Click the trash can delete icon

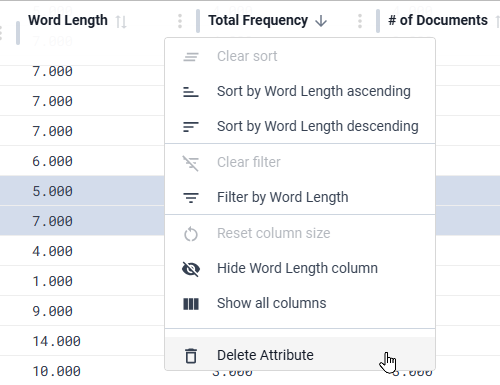pyautogui.click(x=191, y=355)
